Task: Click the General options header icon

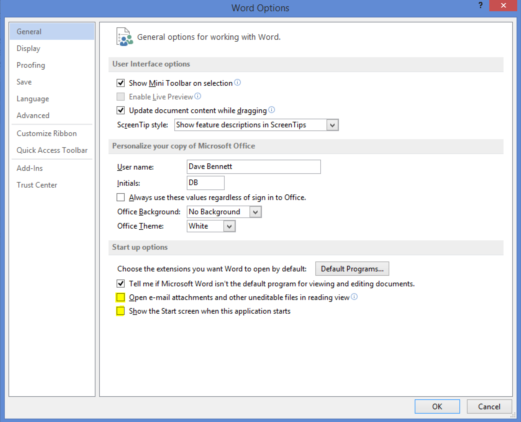Action: (x=124, y=37)
